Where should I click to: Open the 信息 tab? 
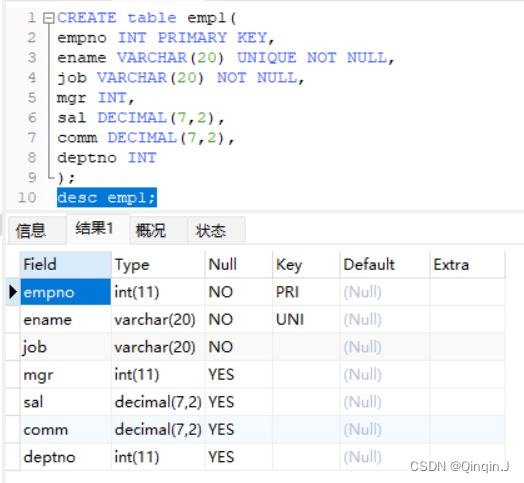click(x=36, y=230)
